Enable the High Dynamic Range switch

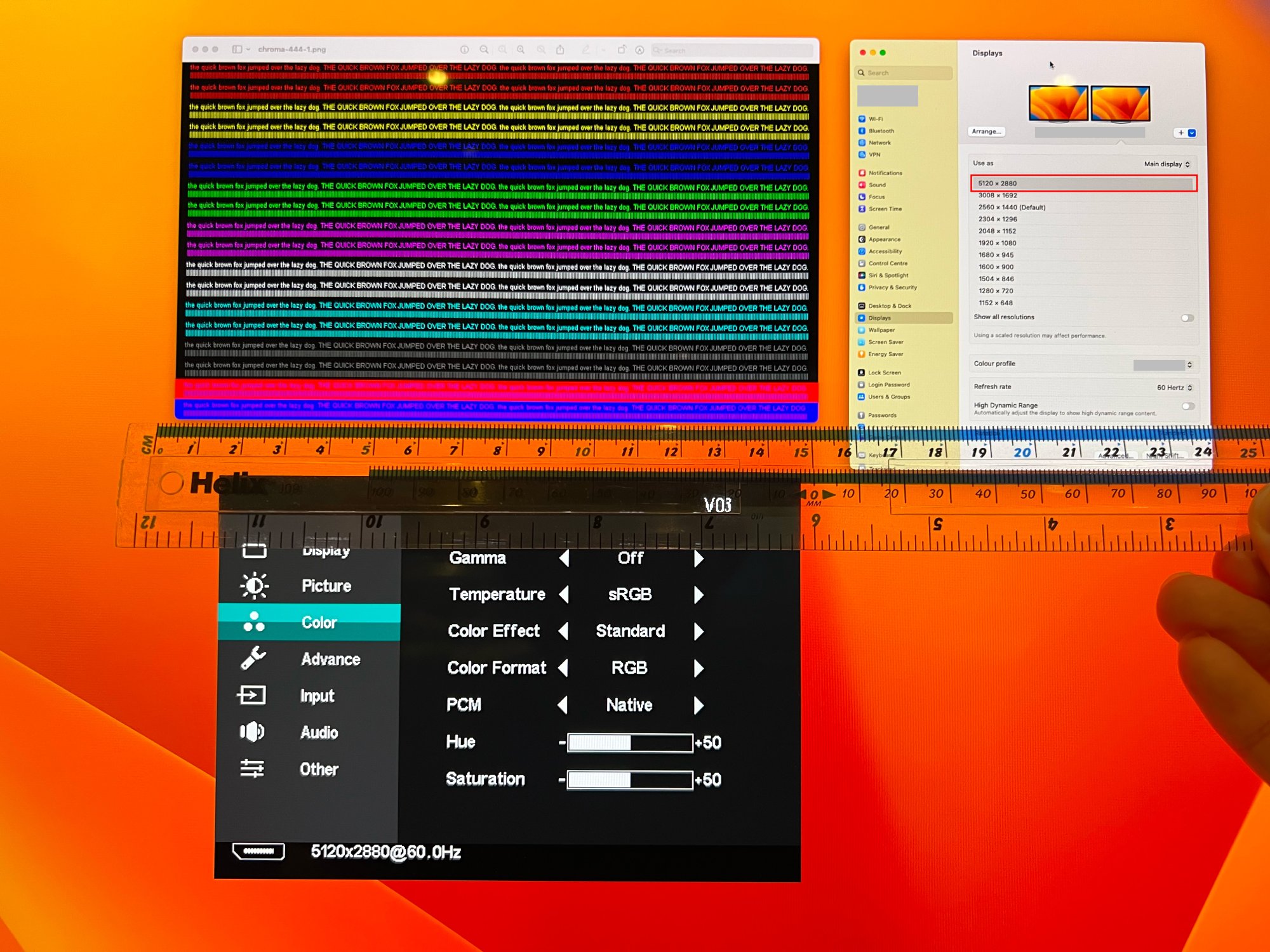pos(1187,406)
